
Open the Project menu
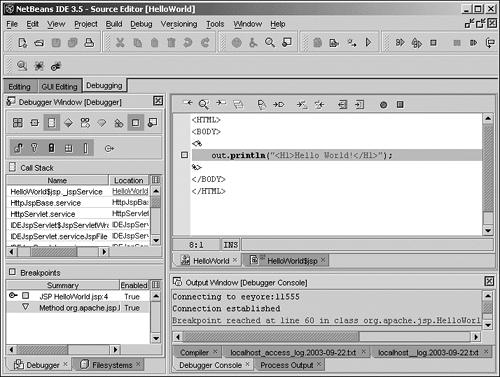[x=86, y=24]
